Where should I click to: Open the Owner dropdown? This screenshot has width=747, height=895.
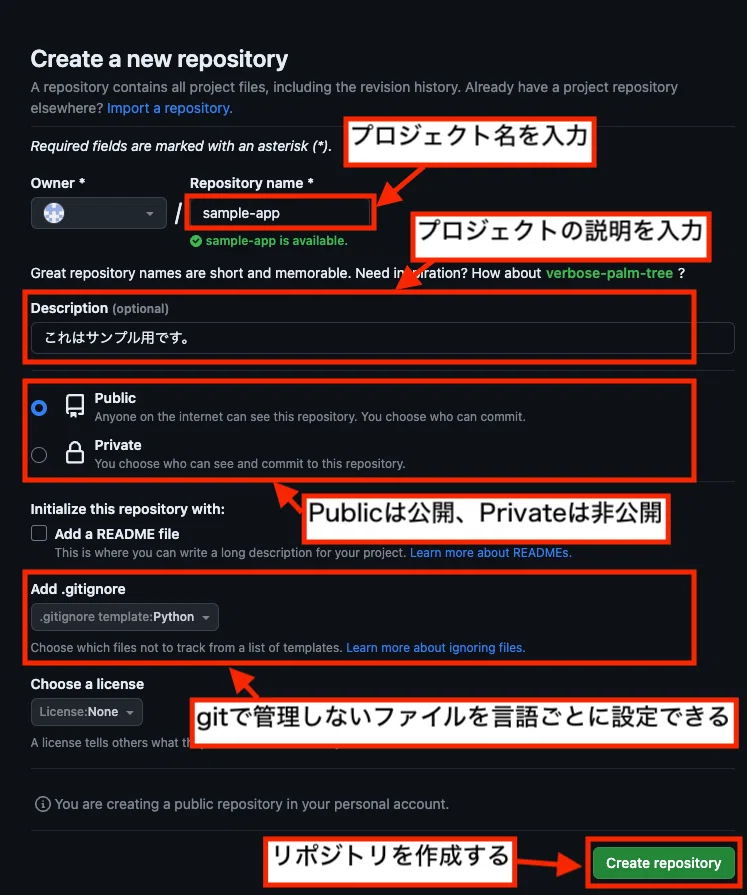(x=99, y=213)
